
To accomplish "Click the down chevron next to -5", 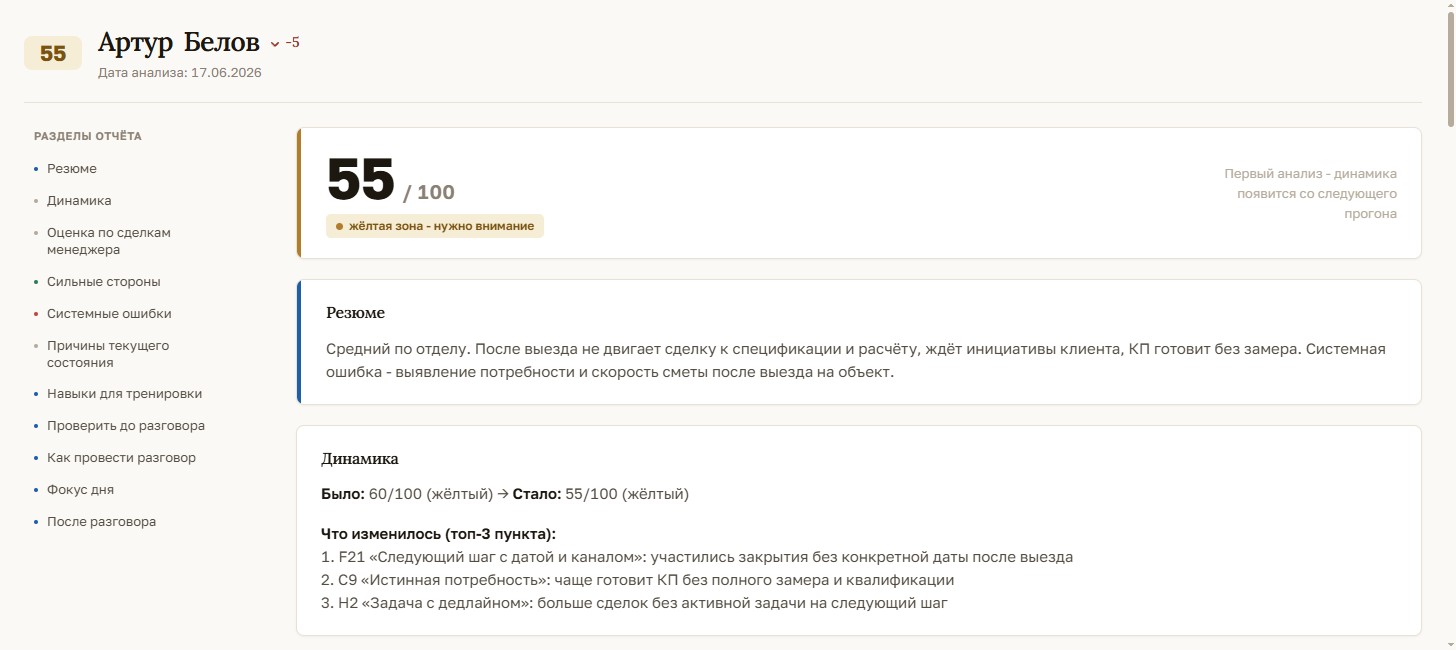I will coord(275,44).
